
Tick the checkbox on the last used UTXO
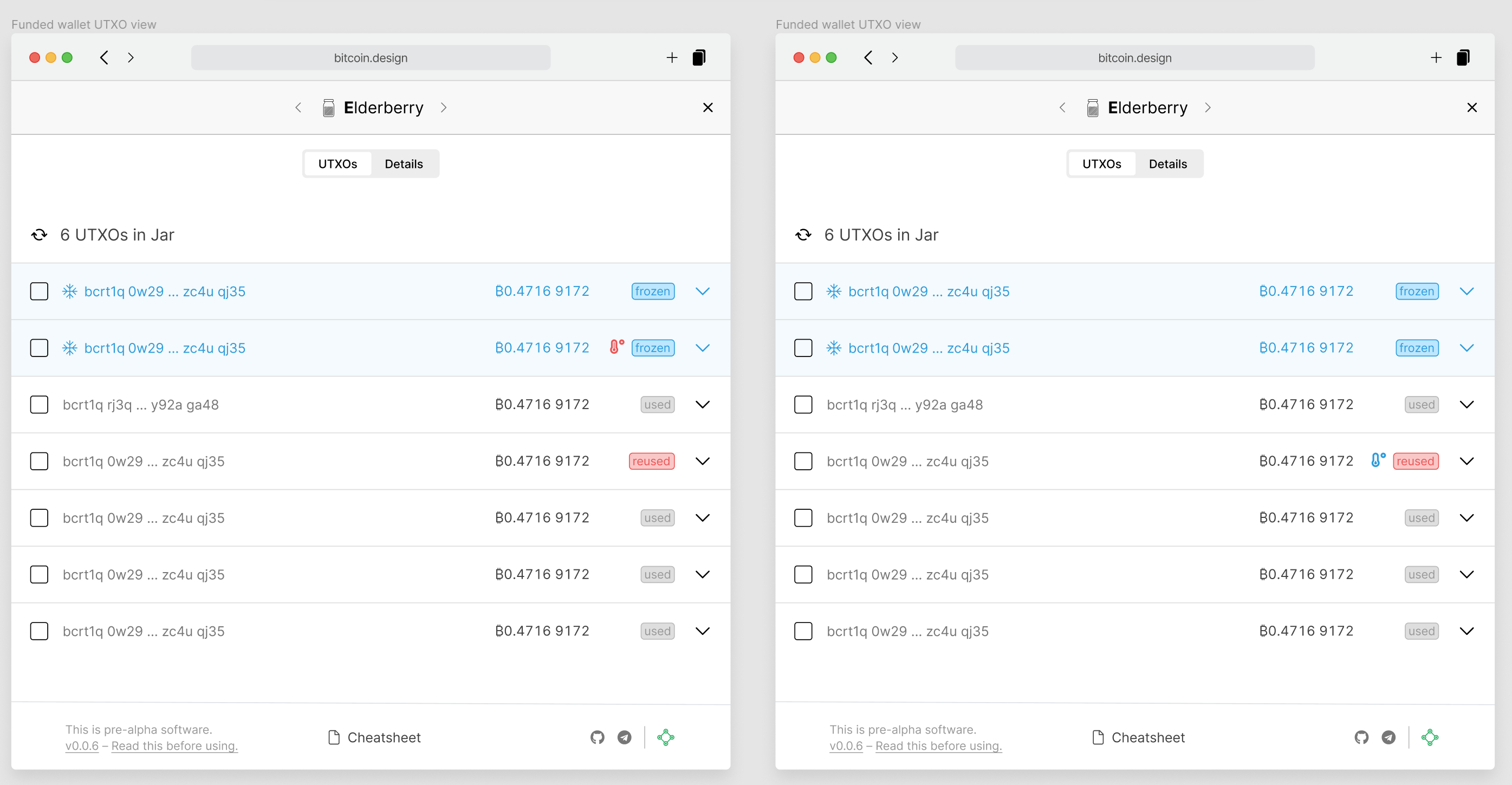(x=39, y=631)
